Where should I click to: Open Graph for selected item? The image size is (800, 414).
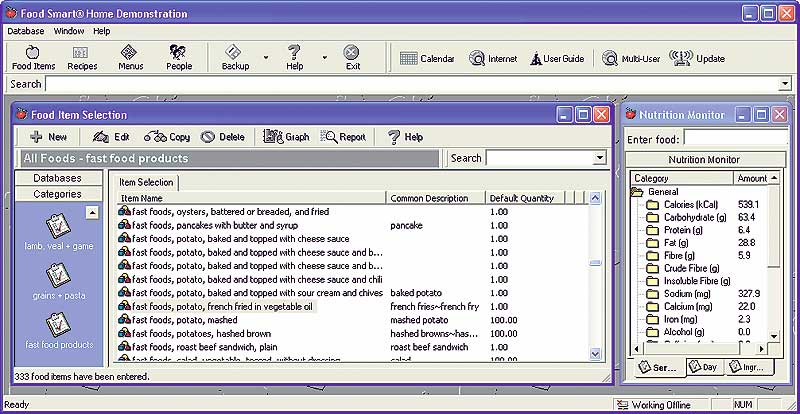point(286,137)
